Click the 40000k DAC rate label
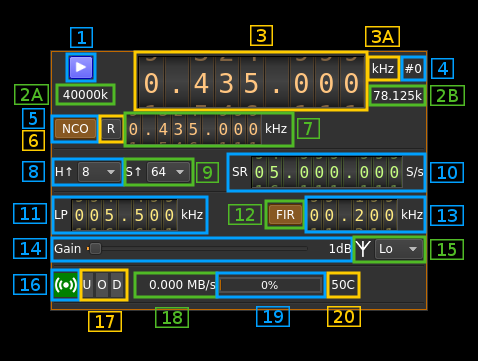This screenshot has height=361, width=478. coord(85,95)
